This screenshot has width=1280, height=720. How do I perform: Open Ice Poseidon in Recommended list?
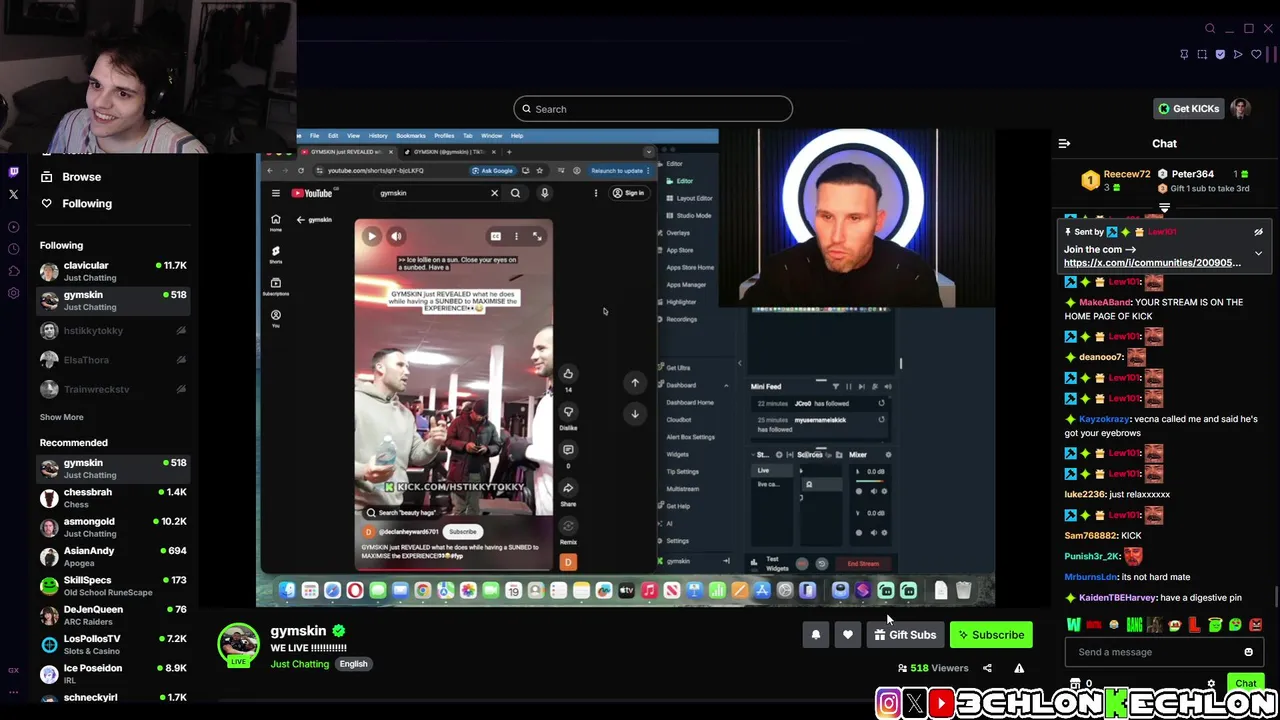(113, 674)
